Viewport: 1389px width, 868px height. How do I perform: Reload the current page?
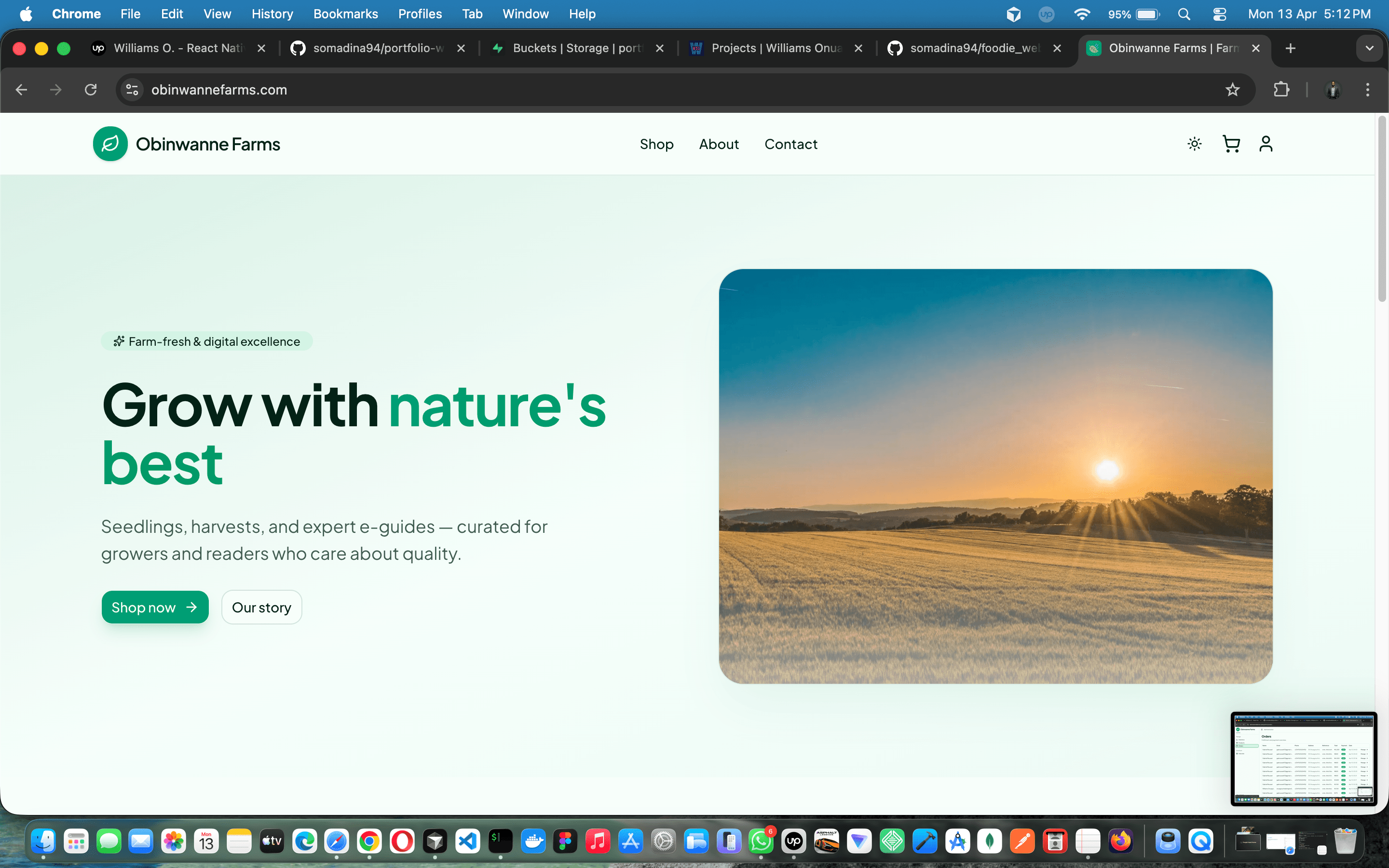91,90
